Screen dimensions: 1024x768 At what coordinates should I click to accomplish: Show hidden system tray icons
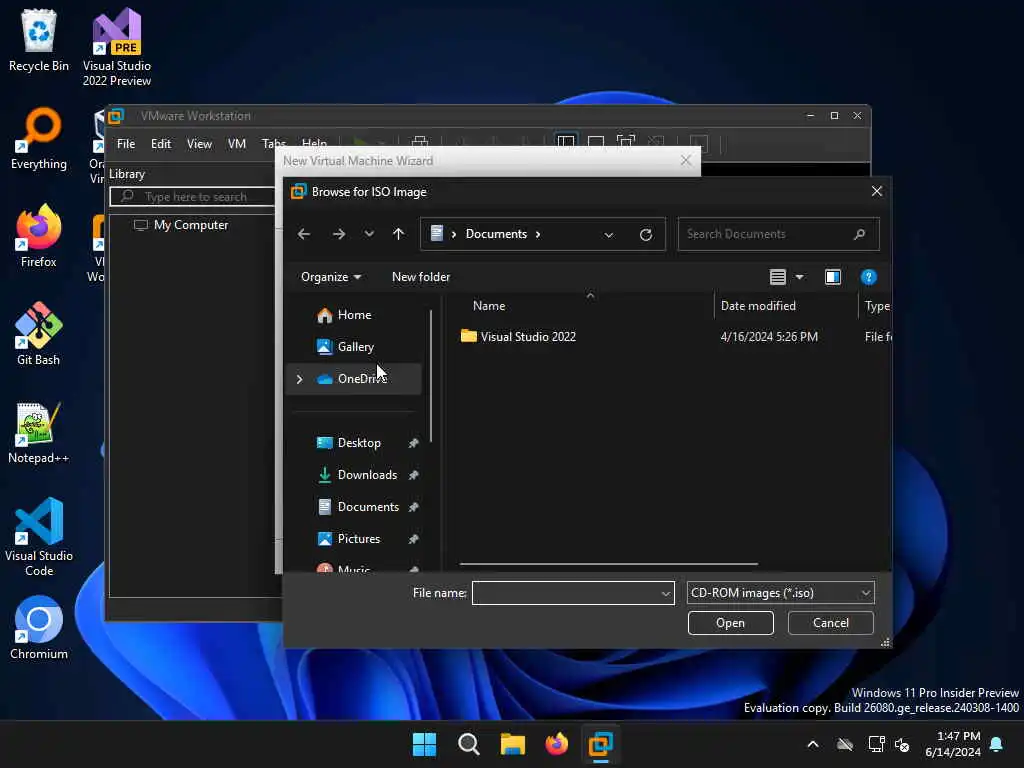(x=813, y=744)
